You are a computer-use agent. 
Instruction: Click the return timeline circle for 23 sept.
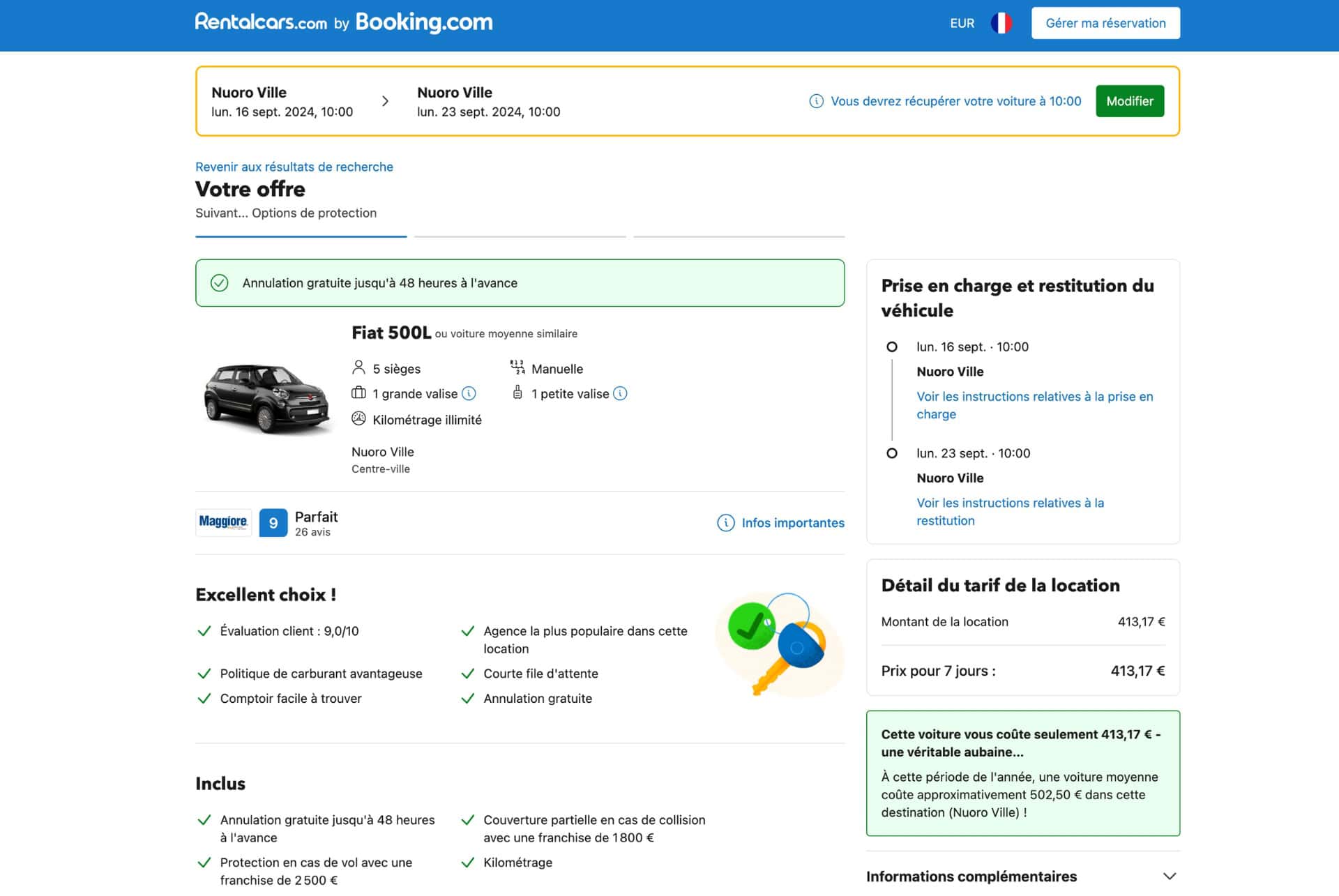(892, 453)
